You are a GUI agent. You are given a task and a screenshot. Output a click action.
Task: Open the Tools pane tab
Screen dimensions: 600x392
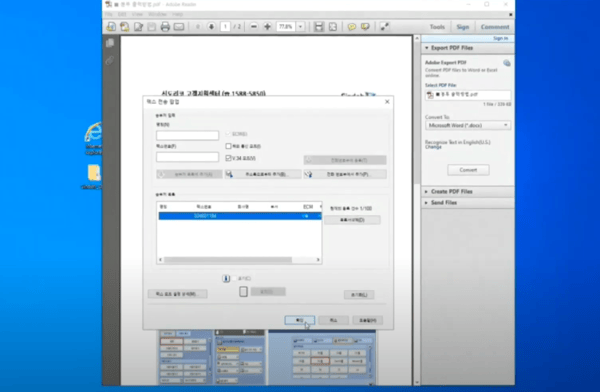[437, 27]
